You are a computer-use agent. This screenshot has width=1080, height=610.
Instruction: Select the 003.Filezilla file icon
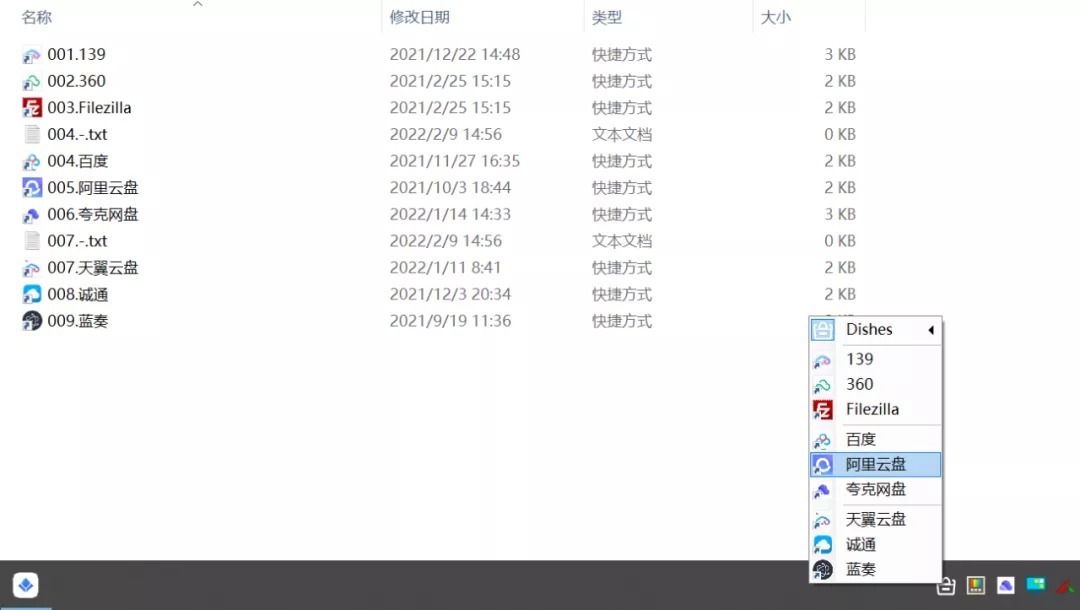[x=32, y=108]
